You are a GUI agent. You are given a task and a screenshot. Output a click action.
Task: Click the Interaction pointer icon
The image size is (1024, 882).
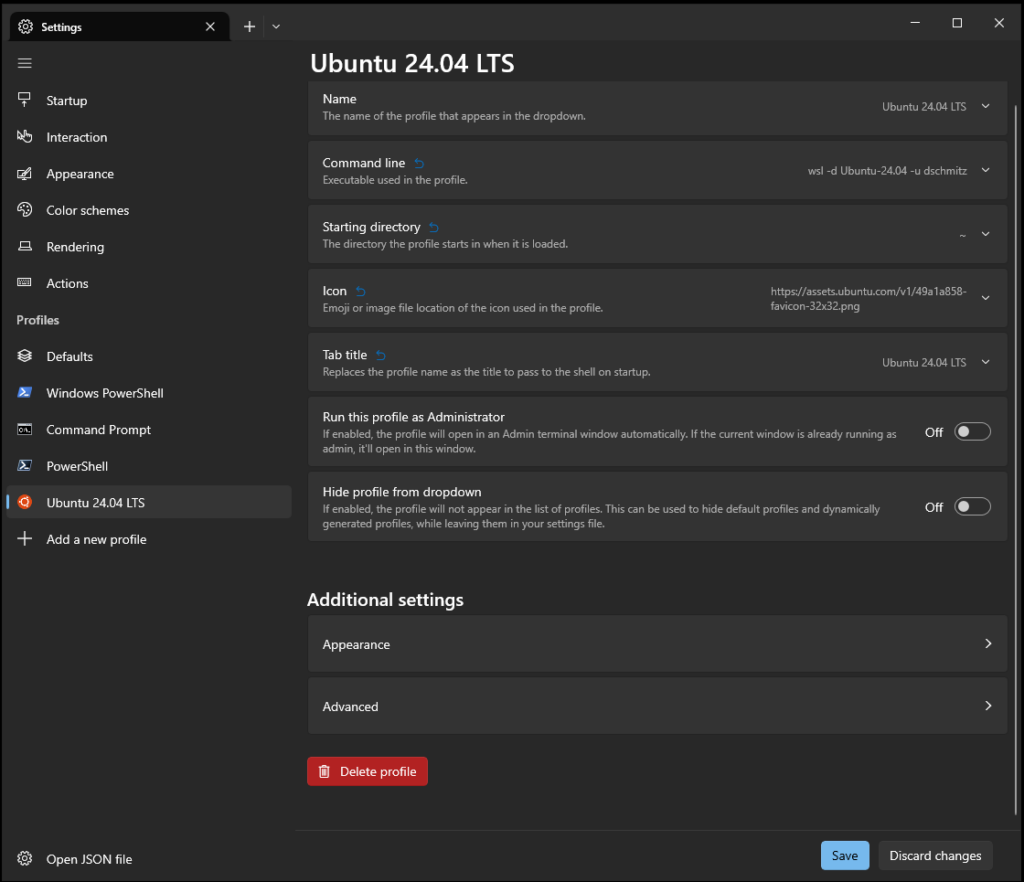[x=25, y=136]
